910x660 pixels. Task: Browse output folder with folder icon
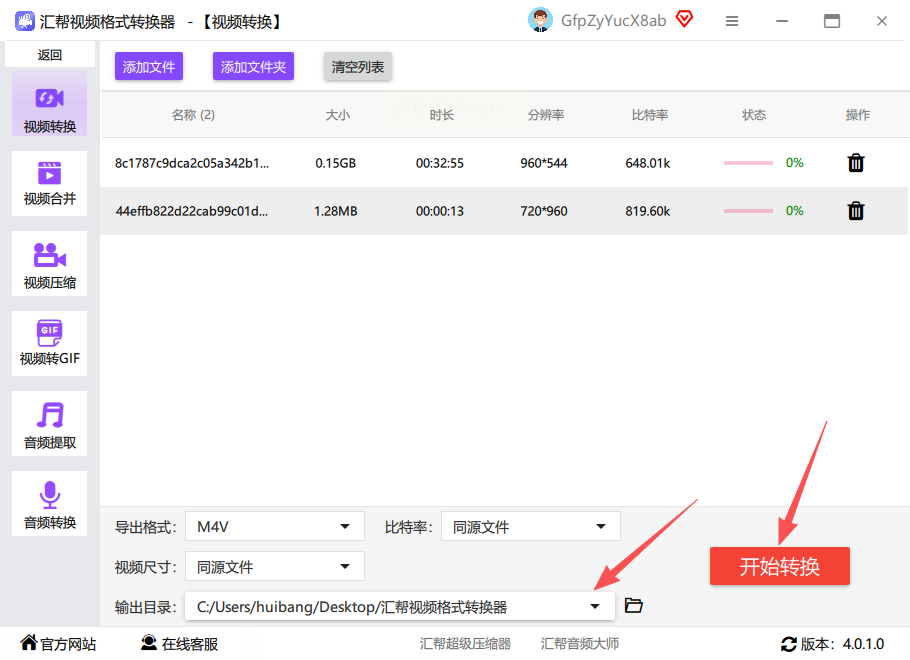pos(633,606)
